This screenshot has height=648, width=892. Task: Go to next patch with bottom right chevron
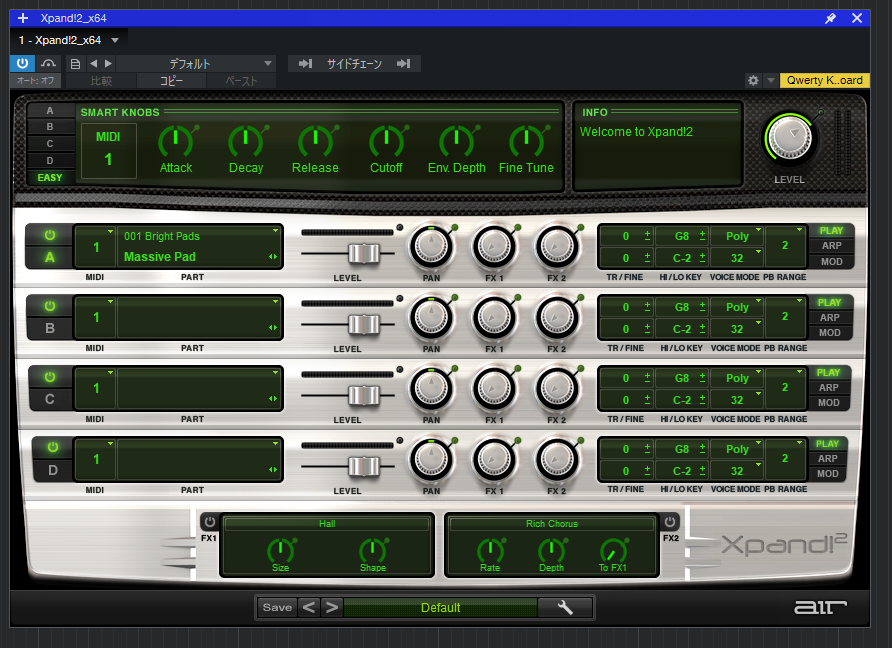click(x=332, y=608)
